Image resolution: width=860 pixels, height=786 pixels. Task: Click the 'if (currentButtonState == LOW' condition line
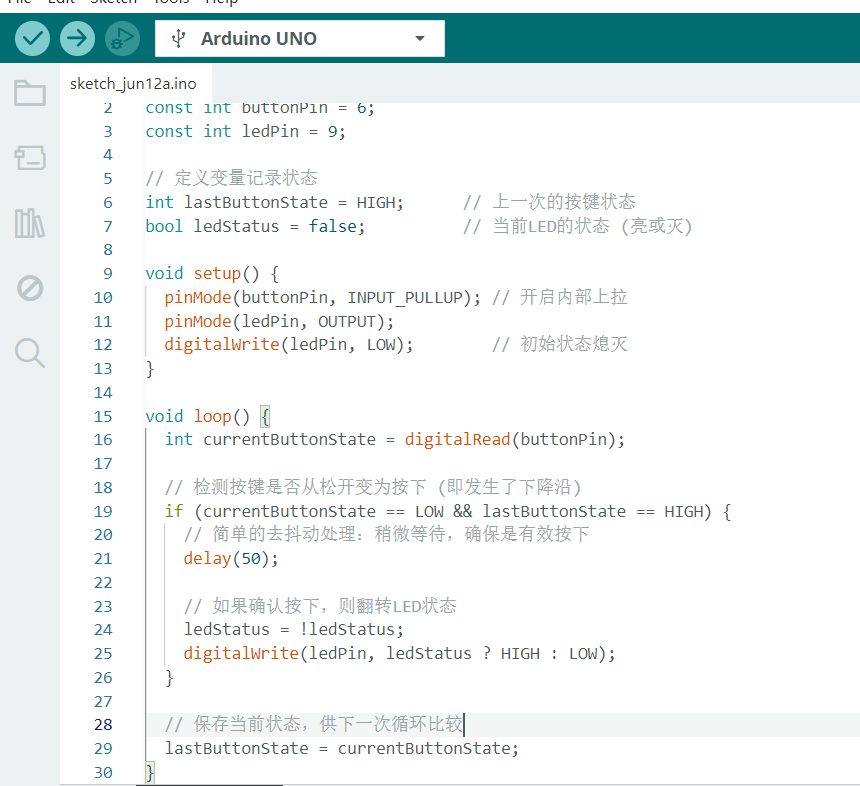(448, 511)
